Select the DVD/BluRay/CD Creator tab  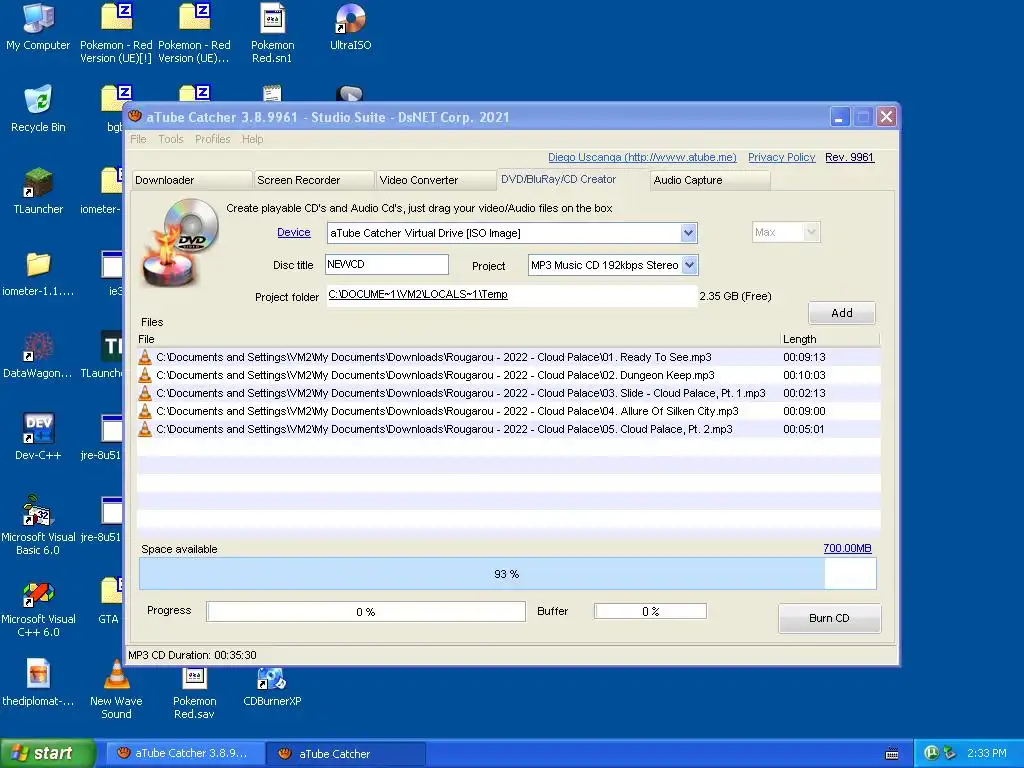(x=572, y=179)
